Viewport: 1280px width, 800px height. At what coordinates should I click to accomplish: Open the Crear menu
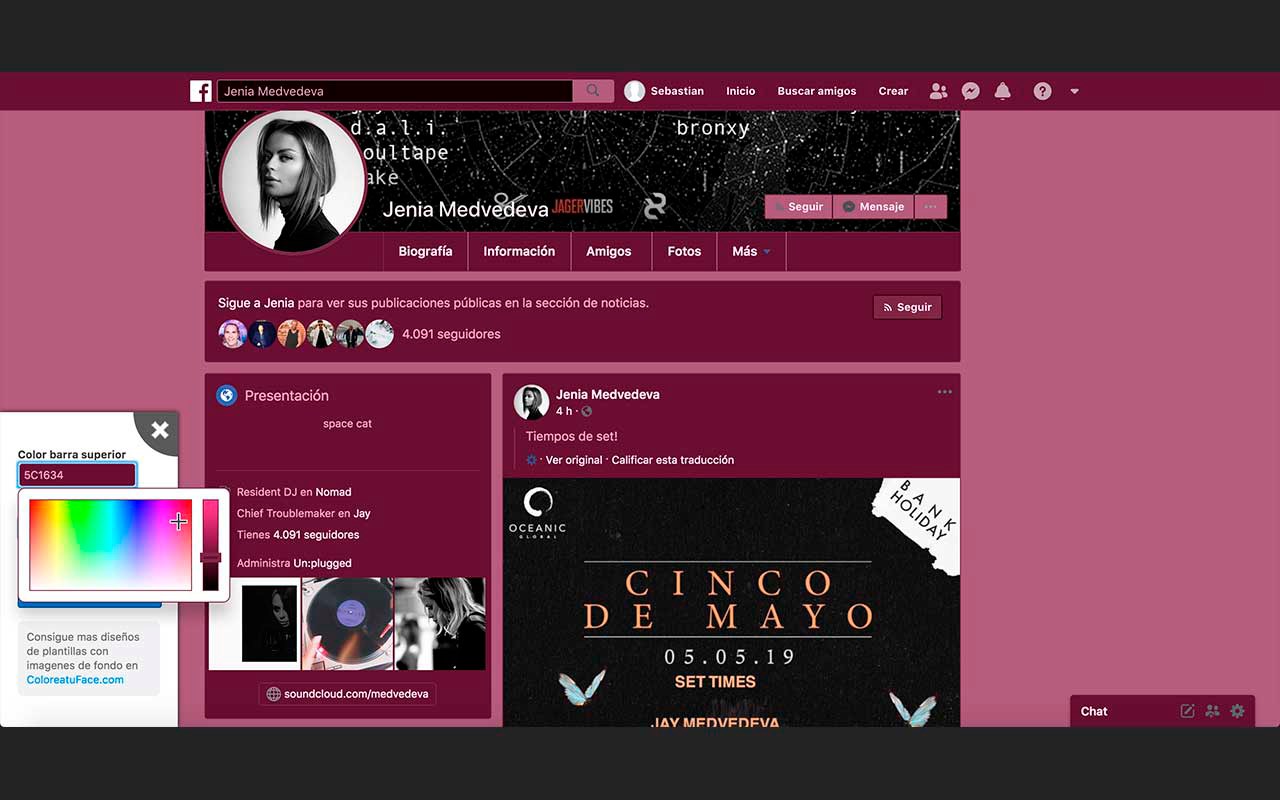pyautogui.click(x=893, y=91)
